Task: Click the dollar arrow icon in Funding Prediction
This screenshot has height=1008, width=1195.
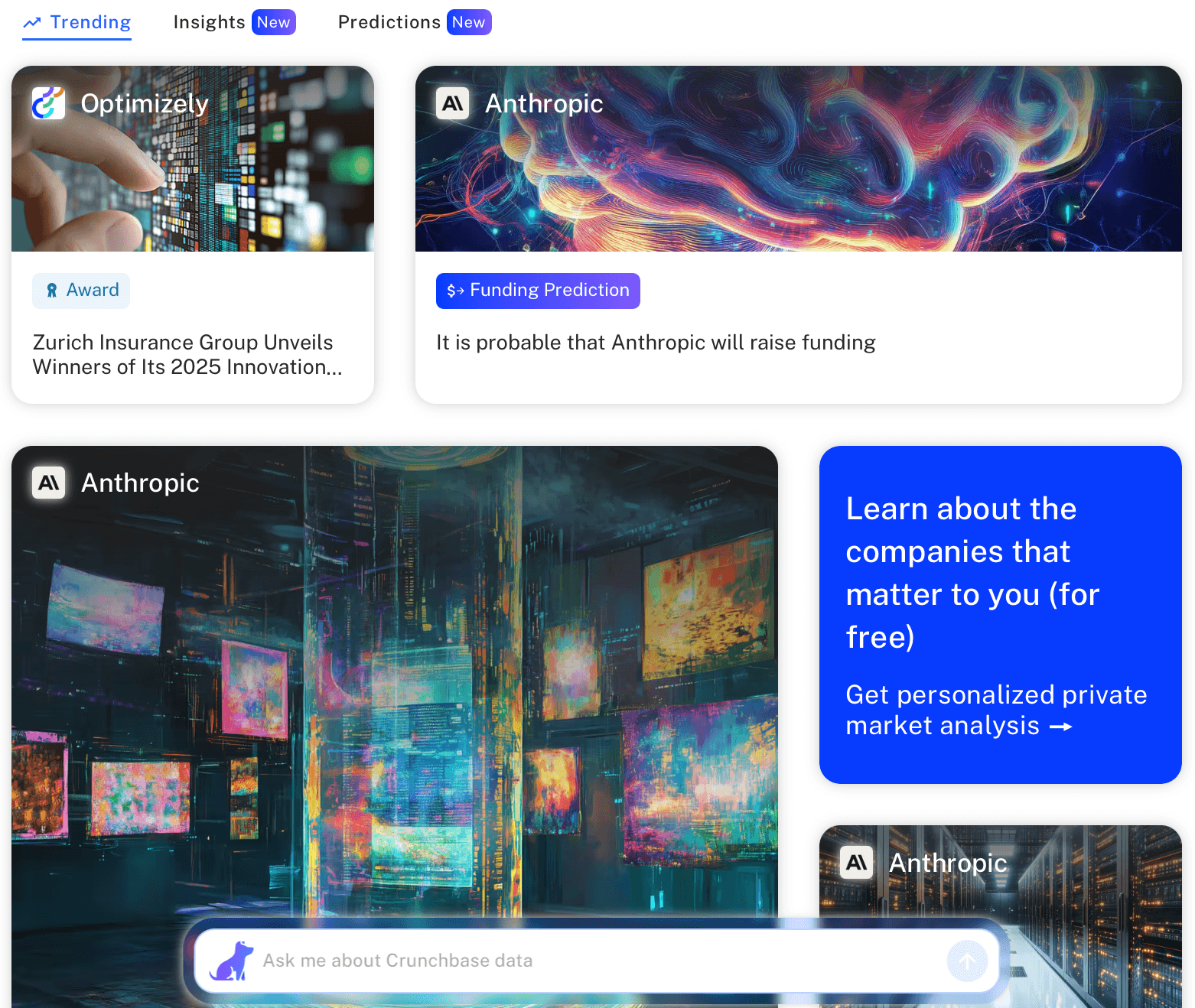Action: (456, 291)
